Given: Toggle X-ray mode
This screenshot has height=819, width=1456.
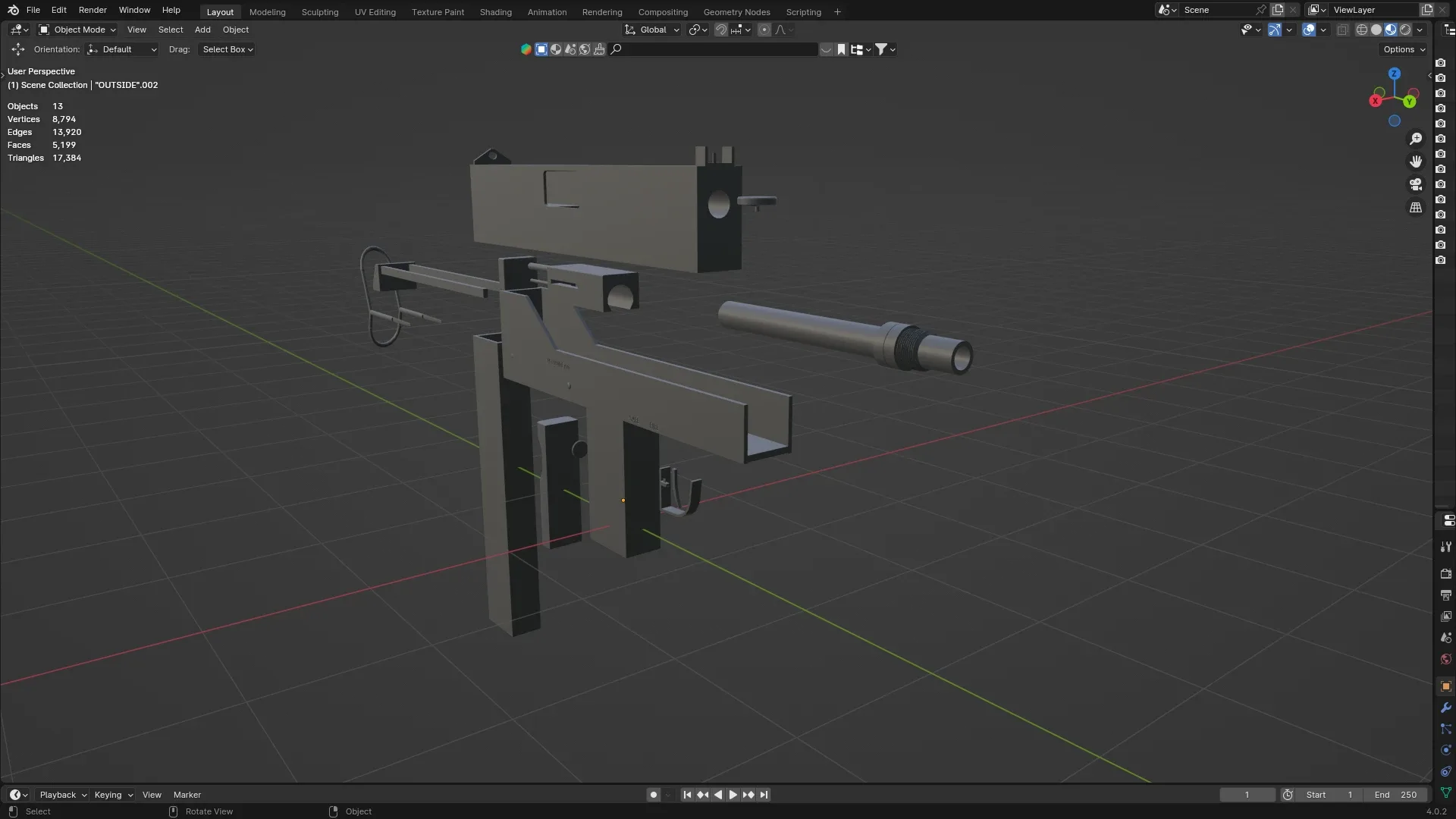Looking at the screenshot, I should pos(1342,30).
